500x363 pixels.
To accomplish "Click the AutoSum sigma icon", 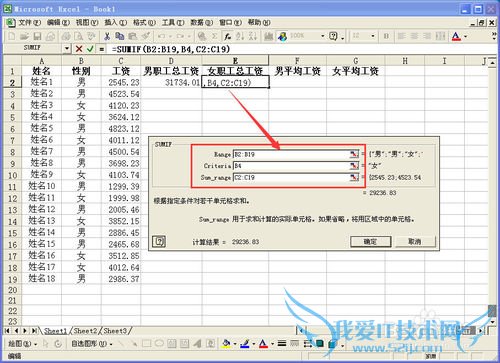I will tap(215, 36).
